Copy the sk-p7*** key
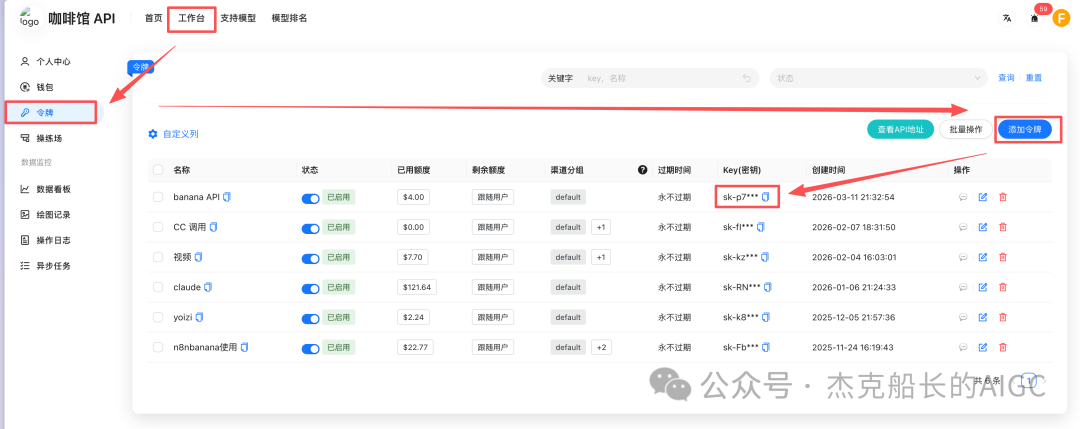 [765, 197]
